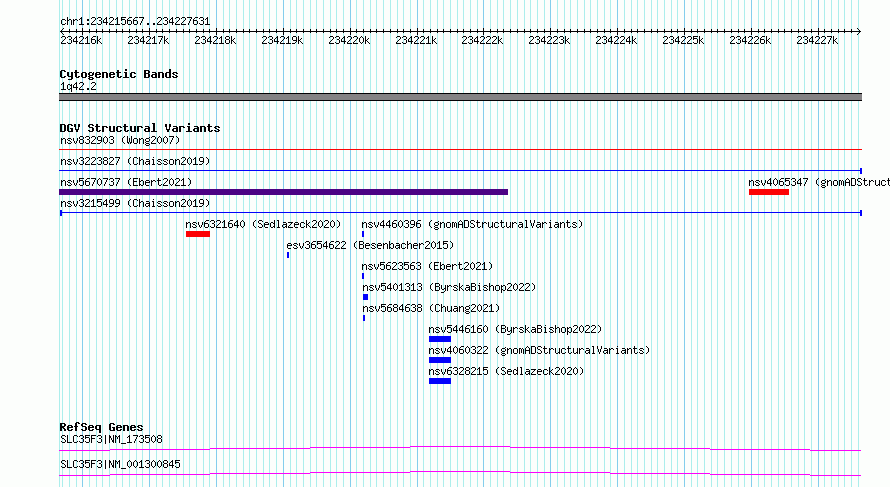
Task: Click the nsv4065347 variant label
Action: 819,182
